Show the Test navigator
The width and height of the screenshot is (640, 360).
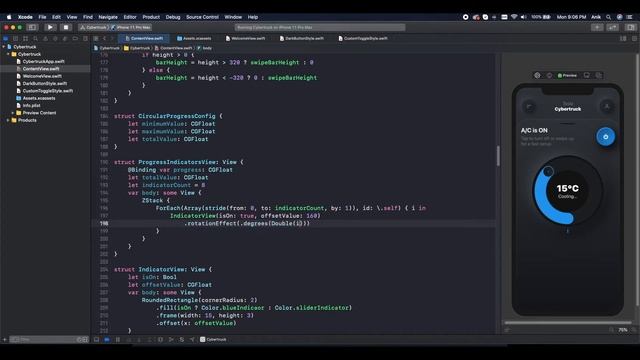pyautogui.click(x=55, y=38)
